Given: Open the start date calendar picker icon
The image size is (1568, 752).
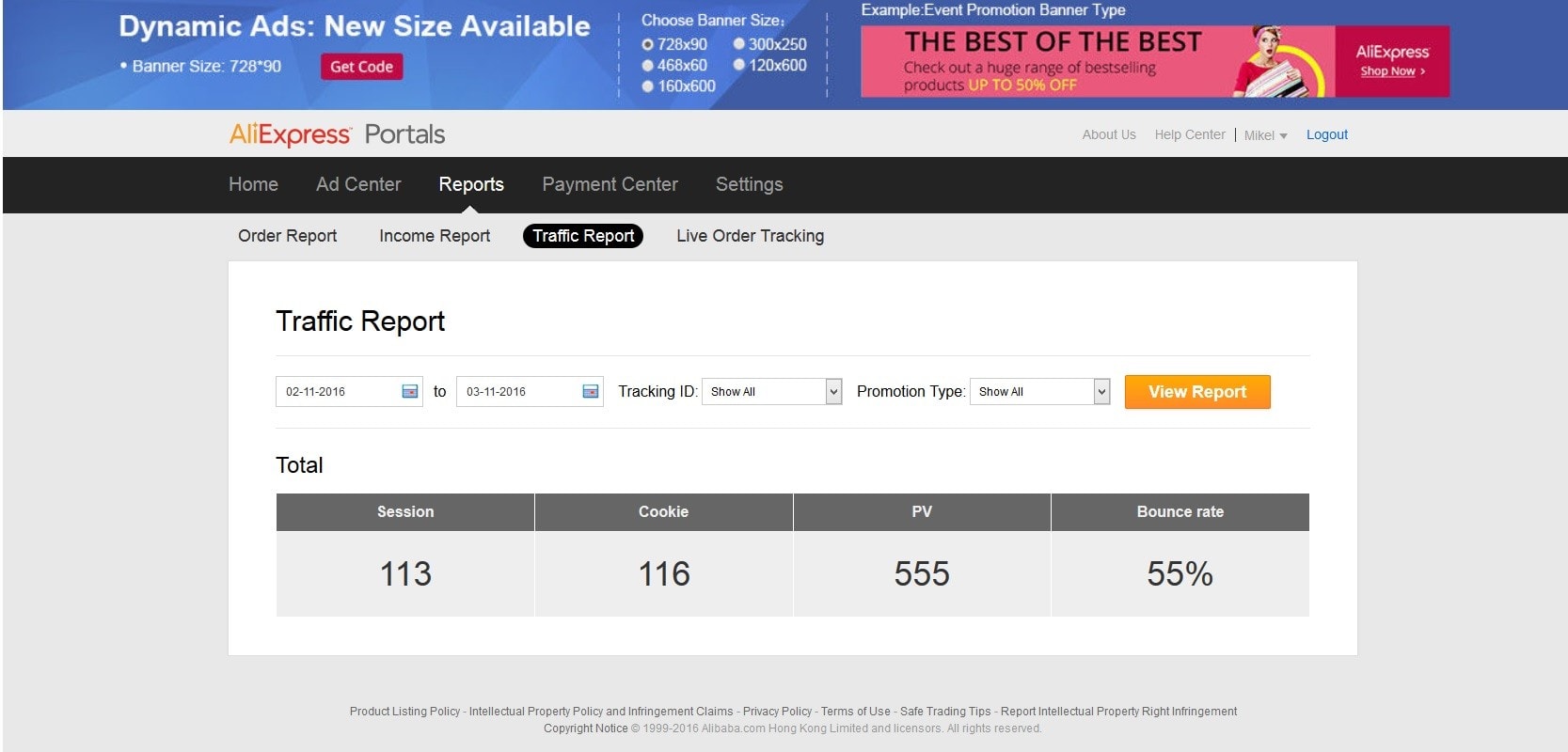Looking at the screenshot, I should point(410,392).
